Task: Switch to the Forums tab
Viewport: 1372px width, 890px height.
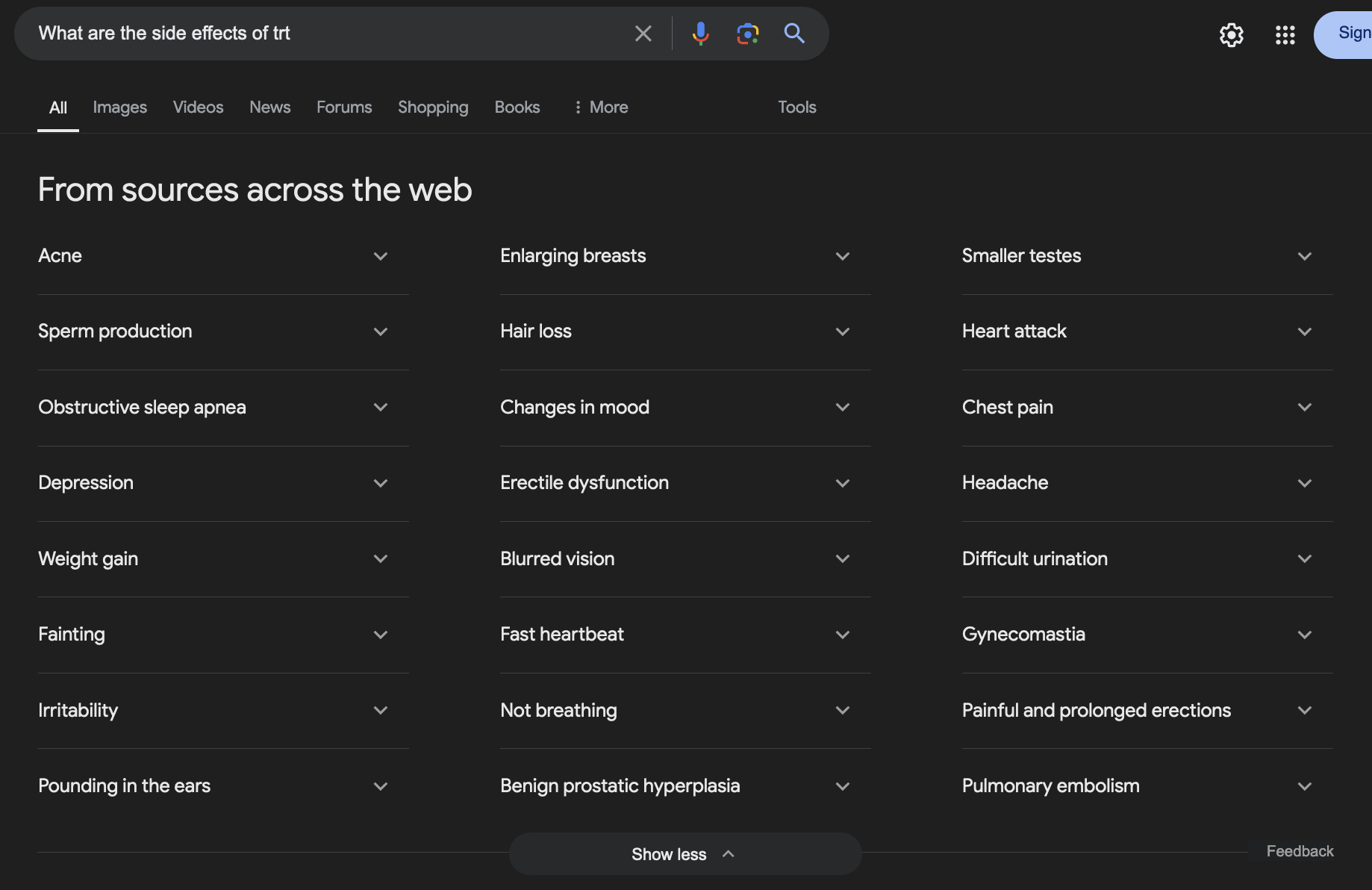Action: 344,108
